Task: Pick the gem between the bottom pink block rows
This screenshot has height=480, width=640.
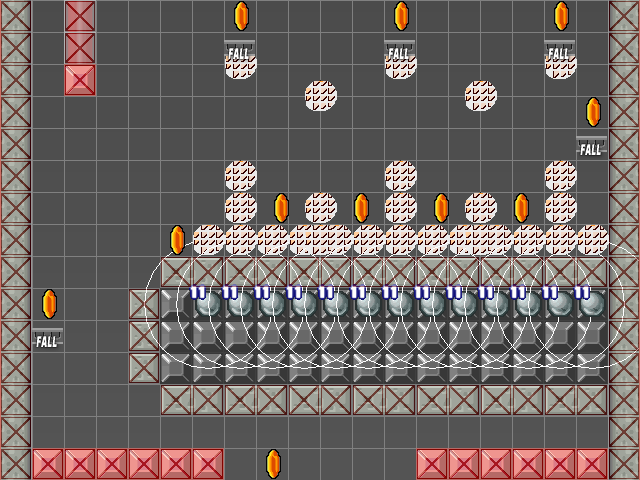Action: 273,464
